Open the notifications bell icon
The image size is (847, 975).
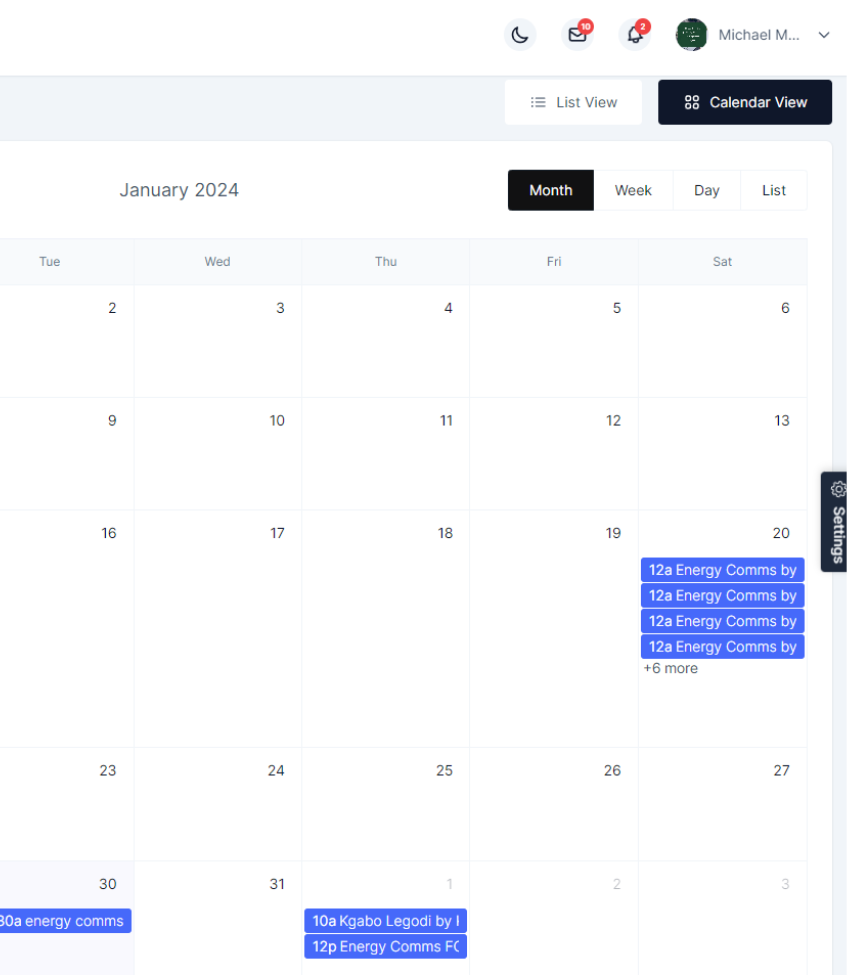click(x=634, y=35)
